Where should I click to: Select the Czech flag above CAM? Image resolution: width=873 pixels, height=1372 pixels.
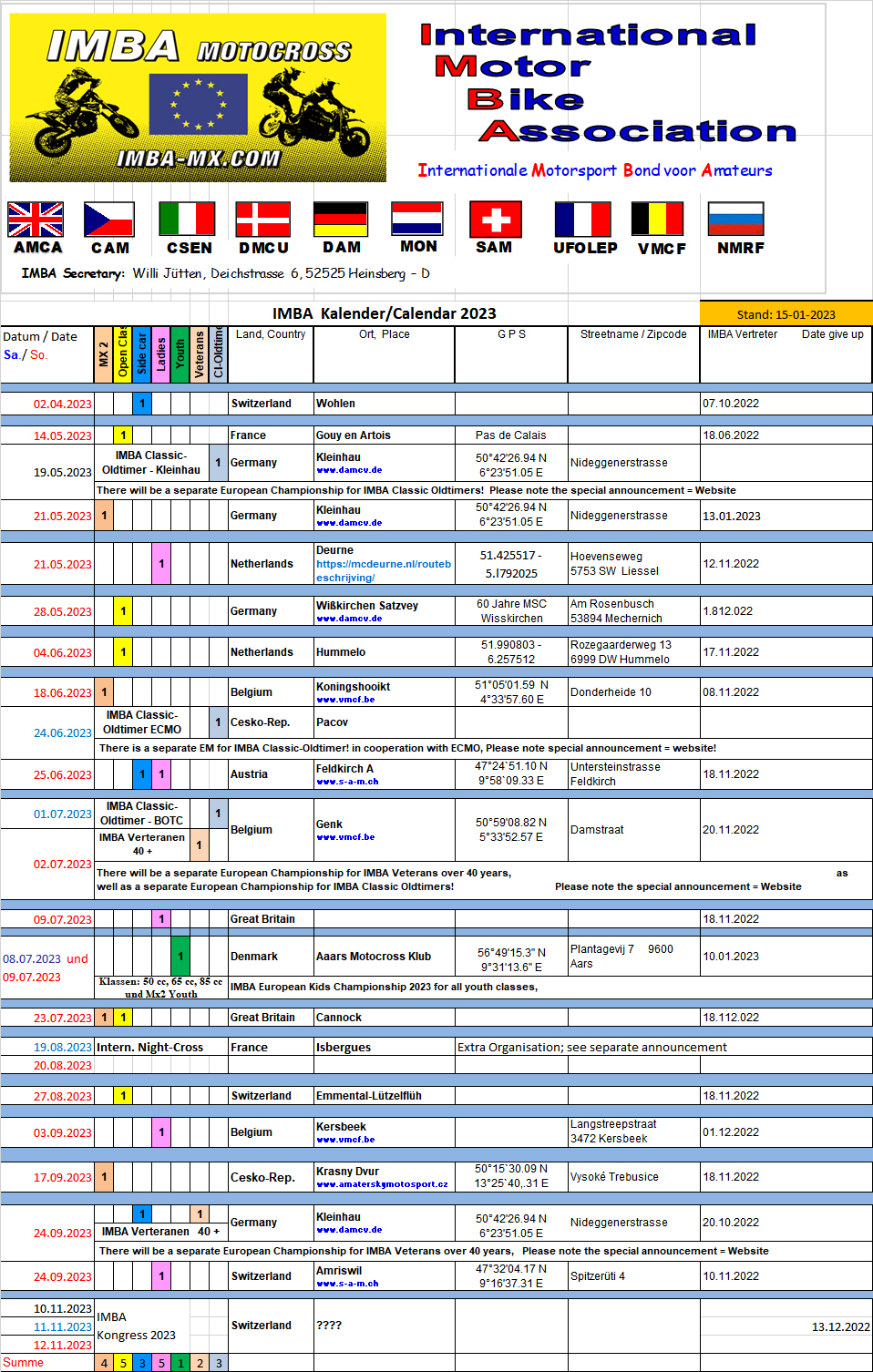(x=109, y=220)
